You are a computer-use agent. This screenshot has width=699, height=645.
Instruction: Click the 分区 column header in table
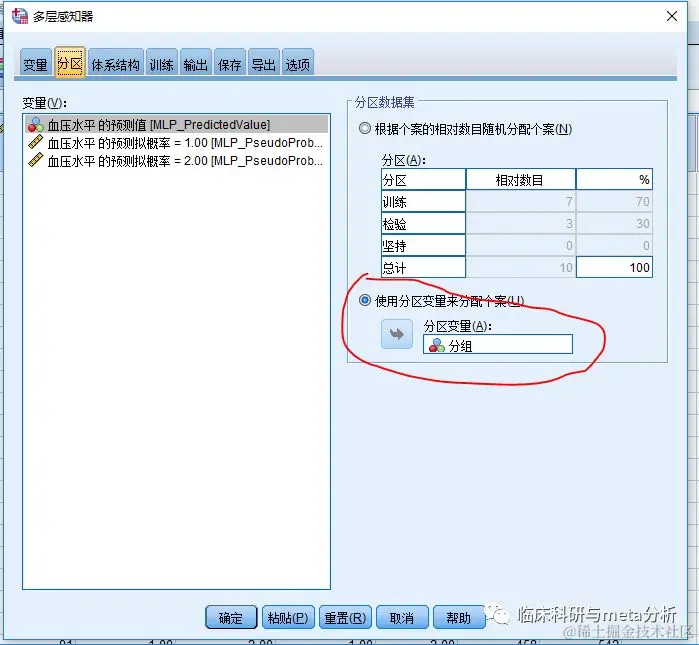coord(423,180)
